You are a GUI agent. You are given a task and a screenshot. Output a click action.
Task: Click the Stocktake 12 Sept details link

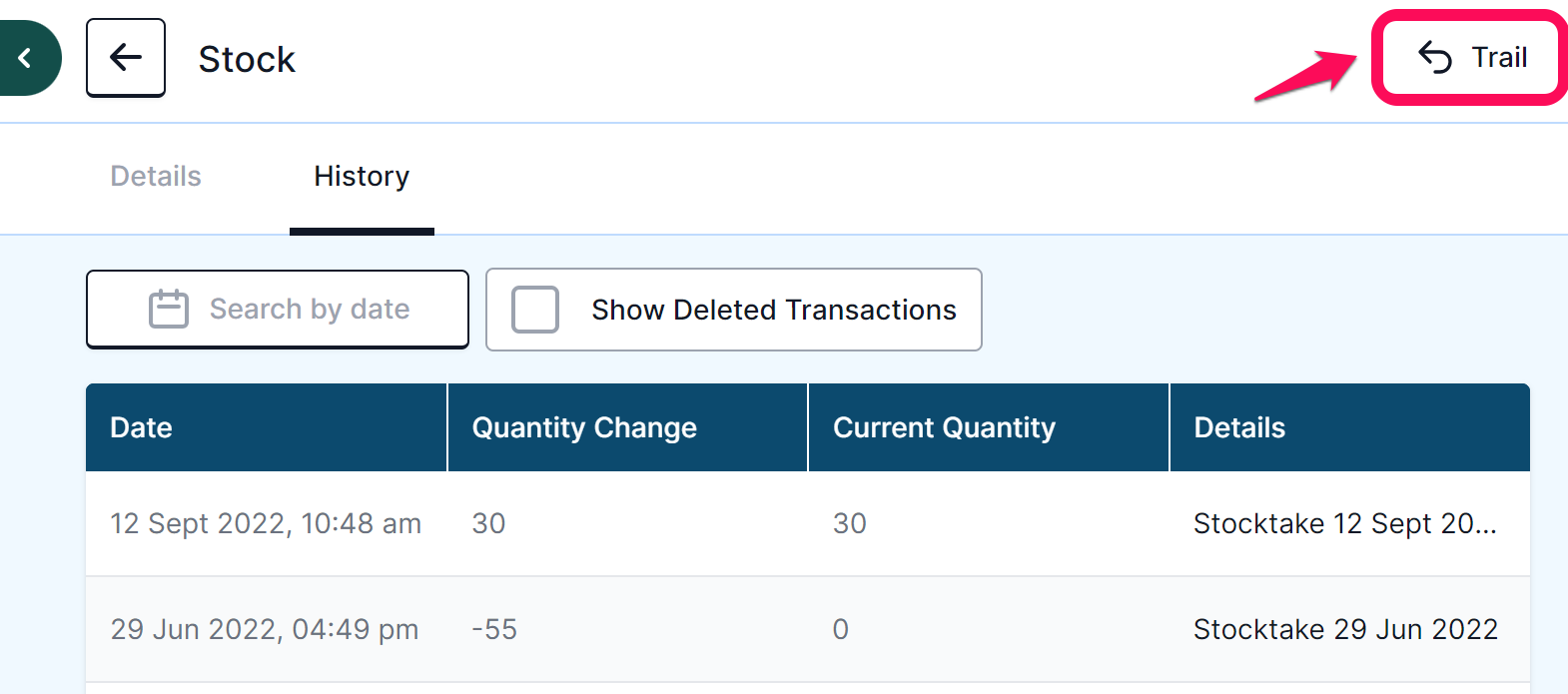pyautogui.click(x=1345, y=523)
